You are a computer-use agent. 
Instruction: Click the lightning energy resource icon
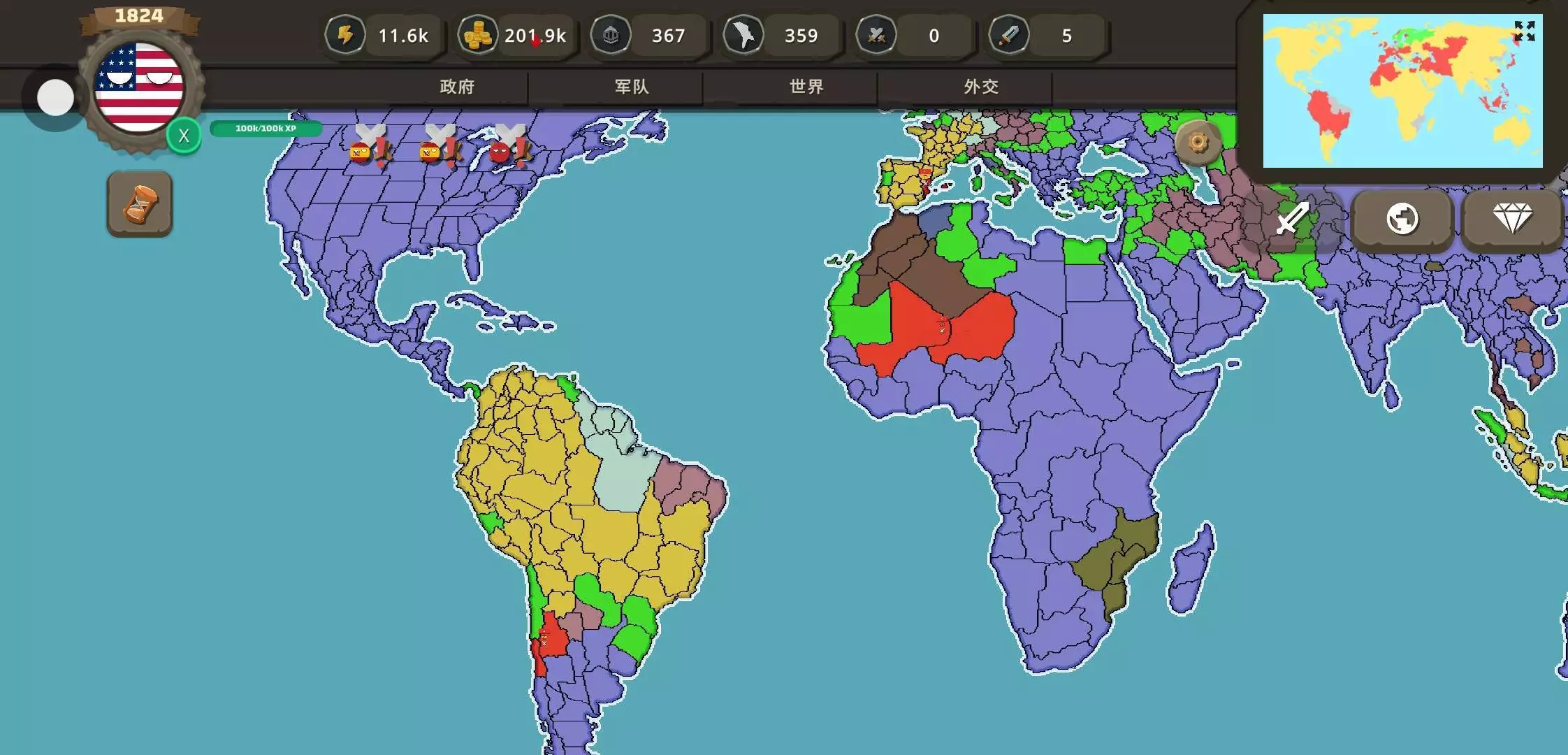coord(345,35)
